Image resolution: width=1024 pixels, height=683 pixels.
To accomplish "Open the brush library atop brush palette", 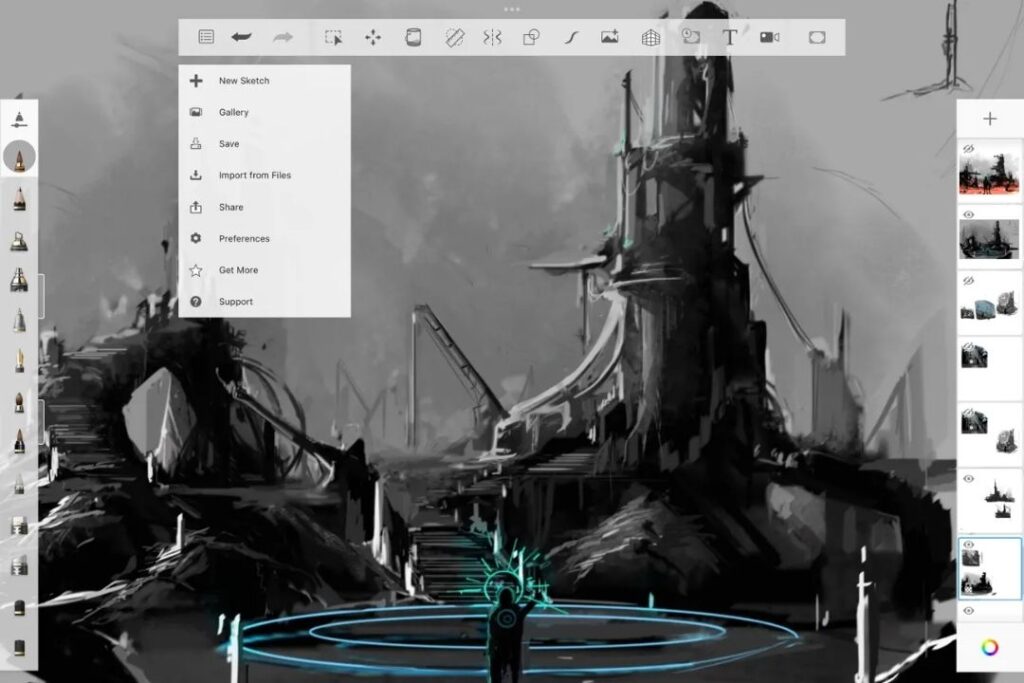I will click(19, 120).
